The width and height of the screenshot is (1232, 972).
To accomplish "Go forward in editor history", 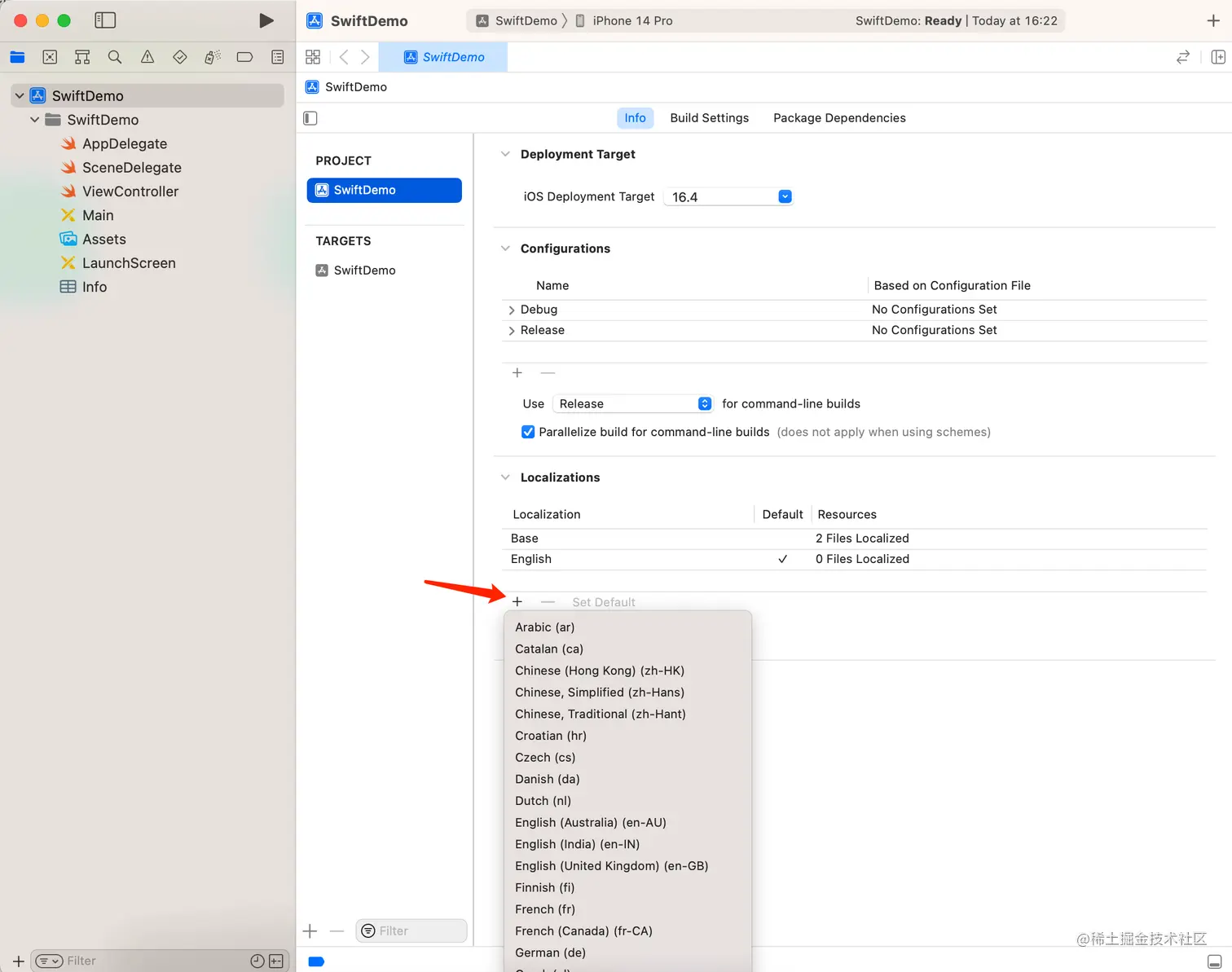I will (x=365, y=57).
